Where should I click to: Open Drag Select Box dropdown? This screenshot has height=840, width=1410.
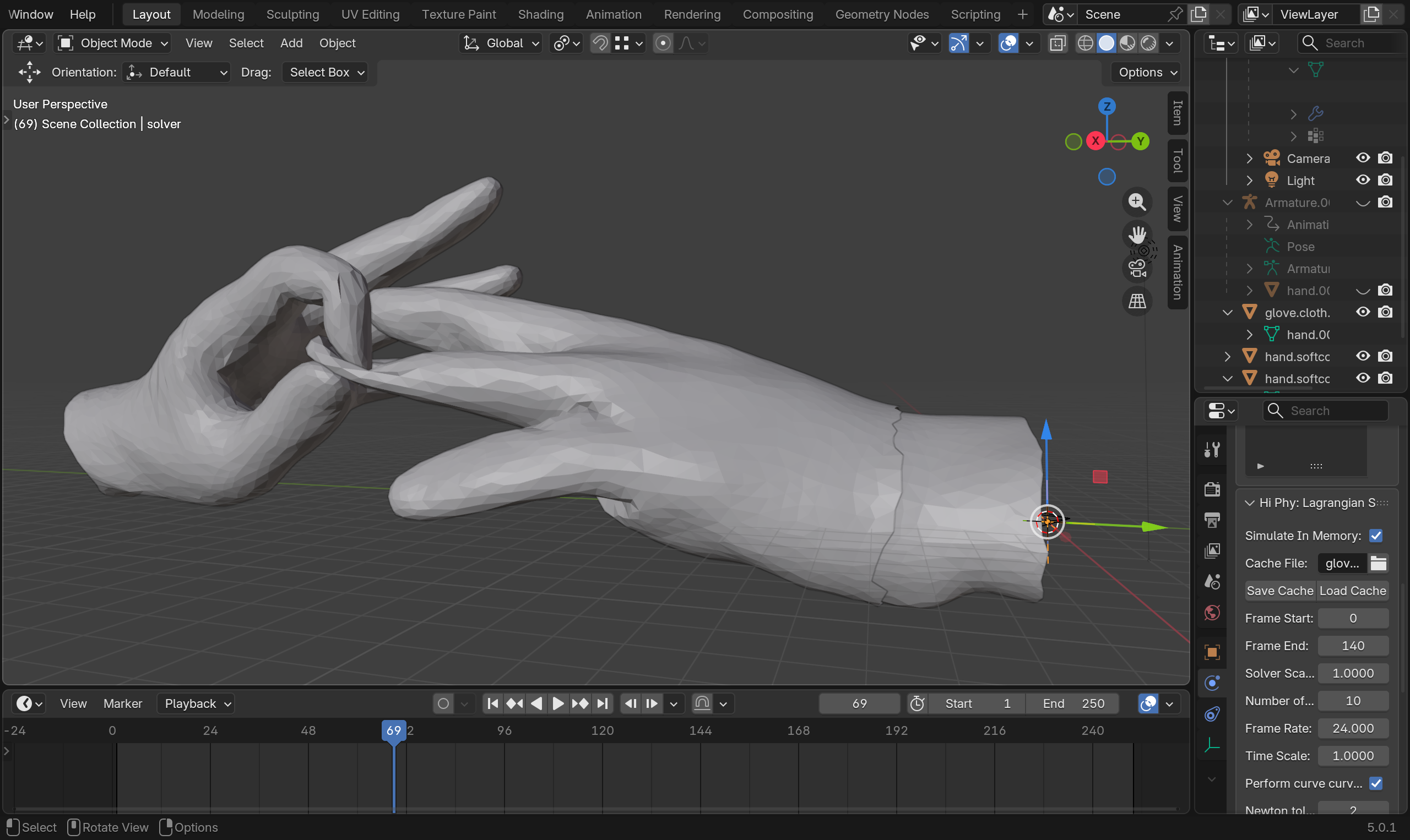pos(326,73)
